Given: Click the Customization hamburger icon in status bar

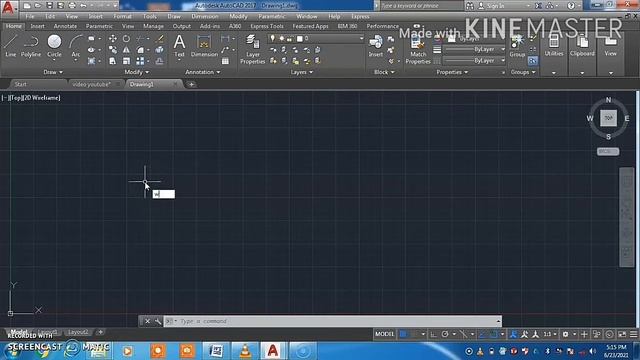Looking at the screenshot, I should click(x=633, y=334).
